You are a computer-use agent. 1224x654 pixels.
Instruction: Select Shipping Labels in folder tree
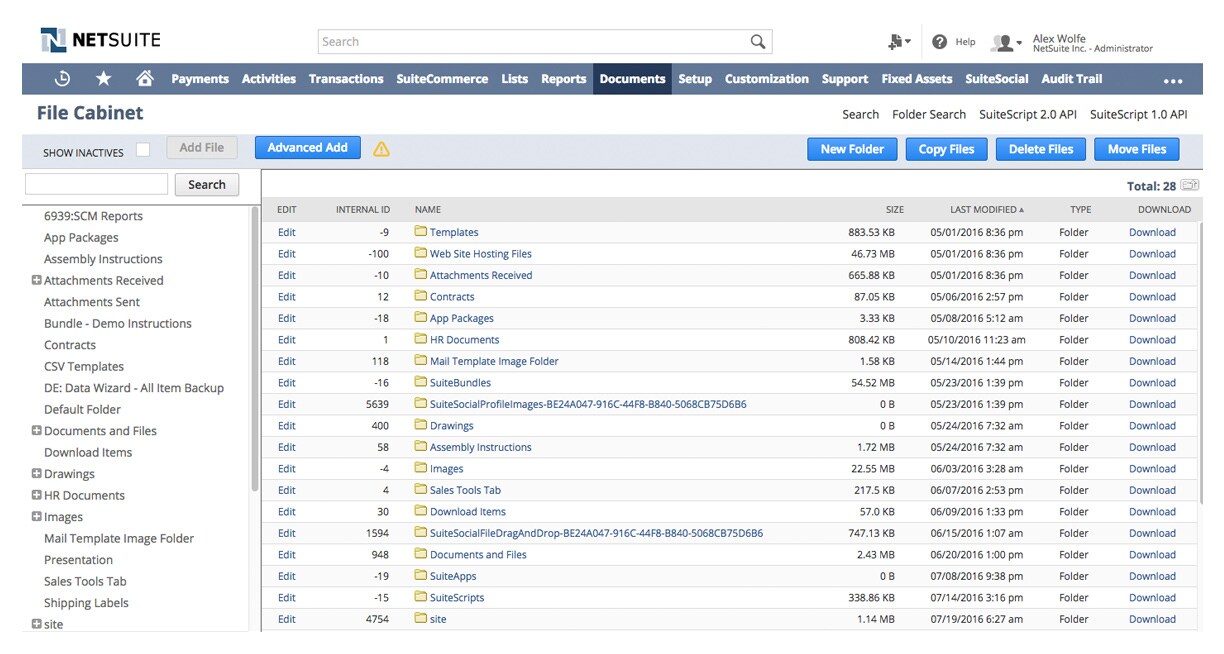[x=86, y=603]
